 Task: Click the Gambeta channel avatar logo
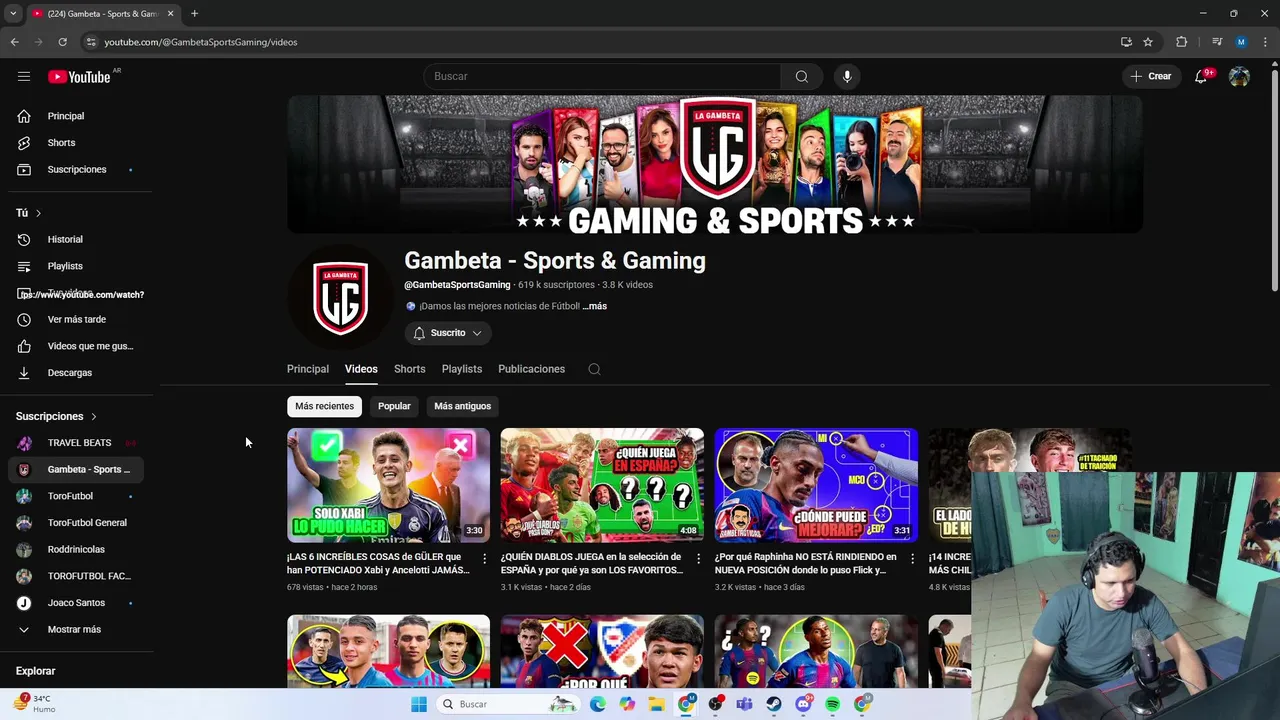[x=340, y=298]
